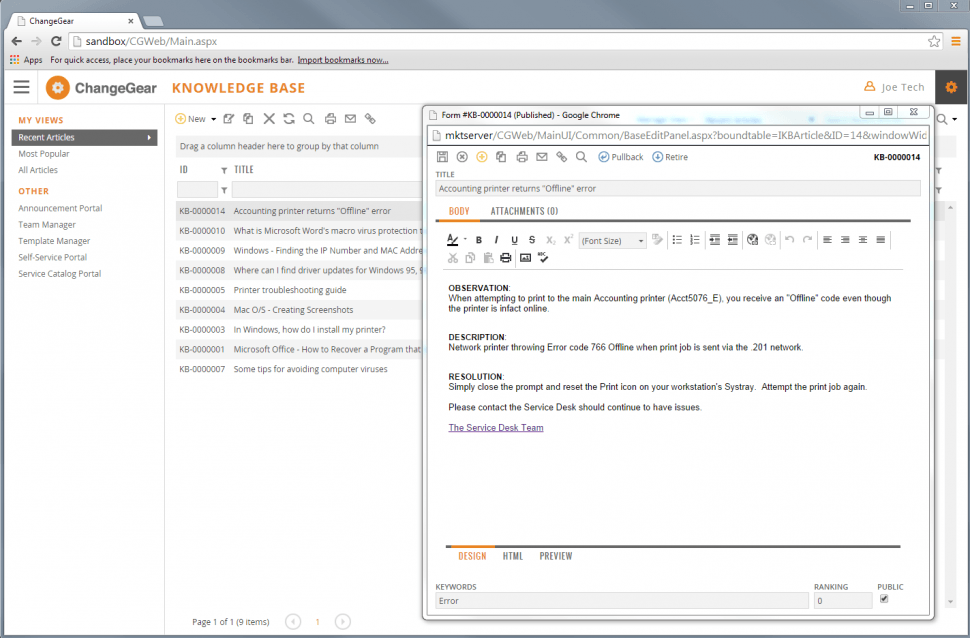The width and height of the screenshot is (970, 638).
Task: Select the Printer troubleshooting guide row
Action: click(x=299, y=290)
